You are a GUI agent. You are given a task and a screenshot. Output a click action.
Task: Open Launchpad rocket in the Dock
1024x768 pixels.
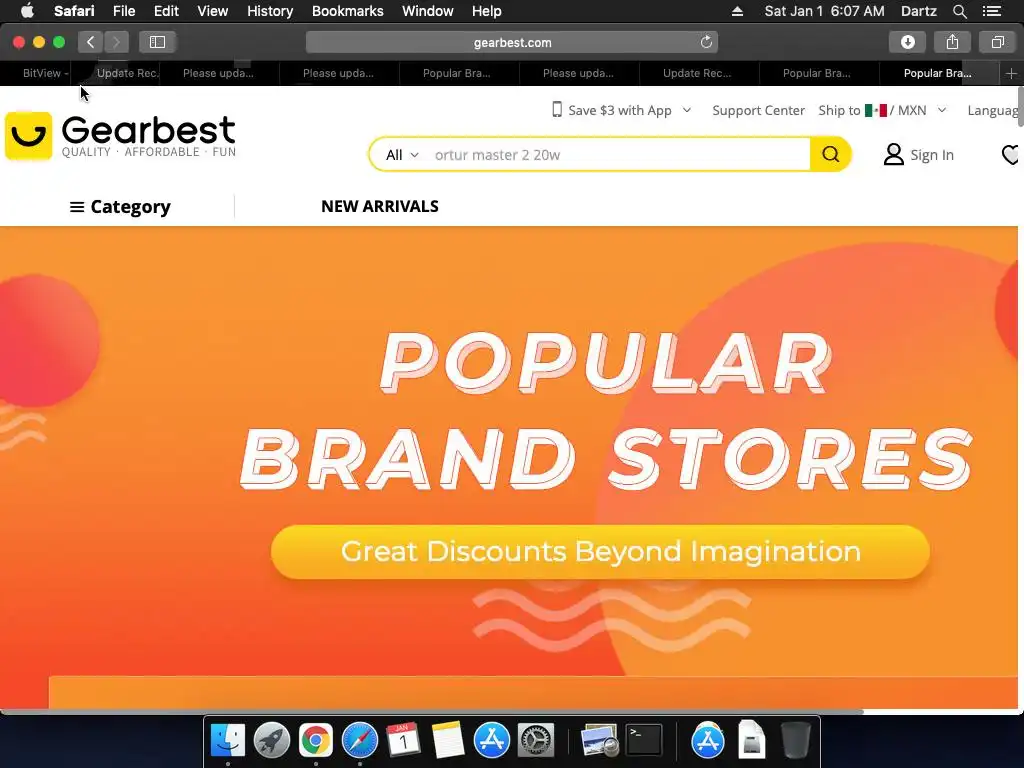(x=272, y=740)
